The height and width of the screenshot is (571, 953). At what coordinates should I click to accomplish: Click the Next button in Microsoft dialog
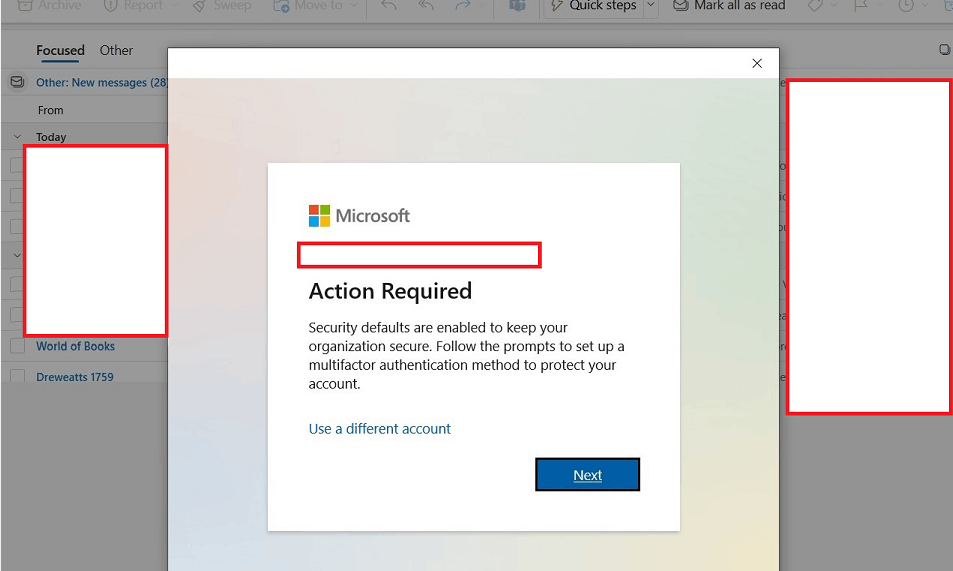[x=587, y=474]
